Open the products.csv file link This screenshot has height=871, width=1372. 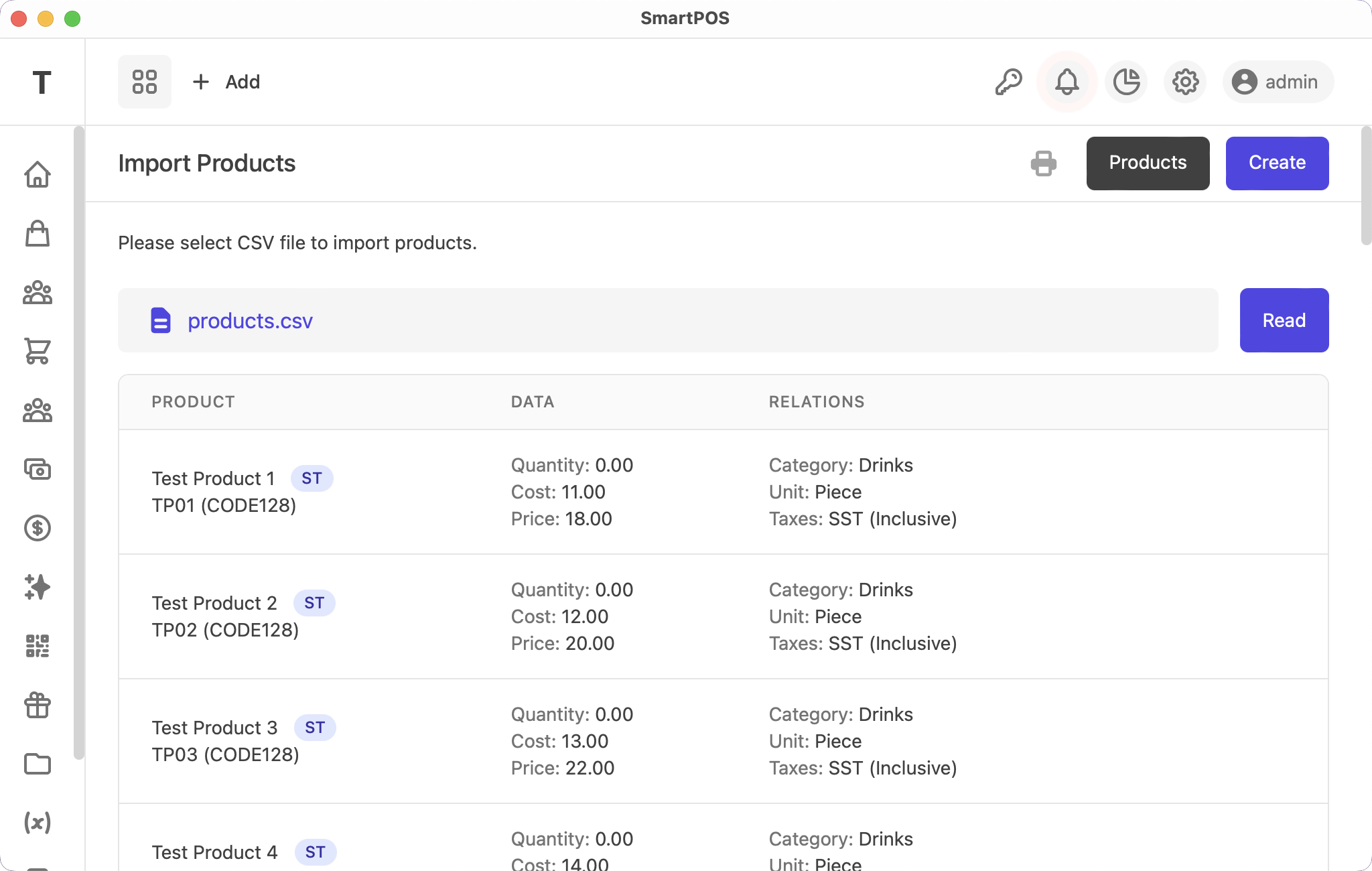pyautogui.click(x=250, y=320)
